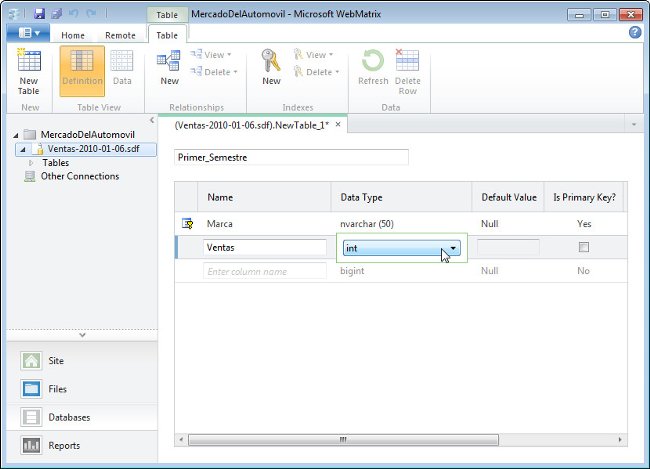Click the Undo arrow in quick access toolbar
650x469 pixels.
click(74, 13)
